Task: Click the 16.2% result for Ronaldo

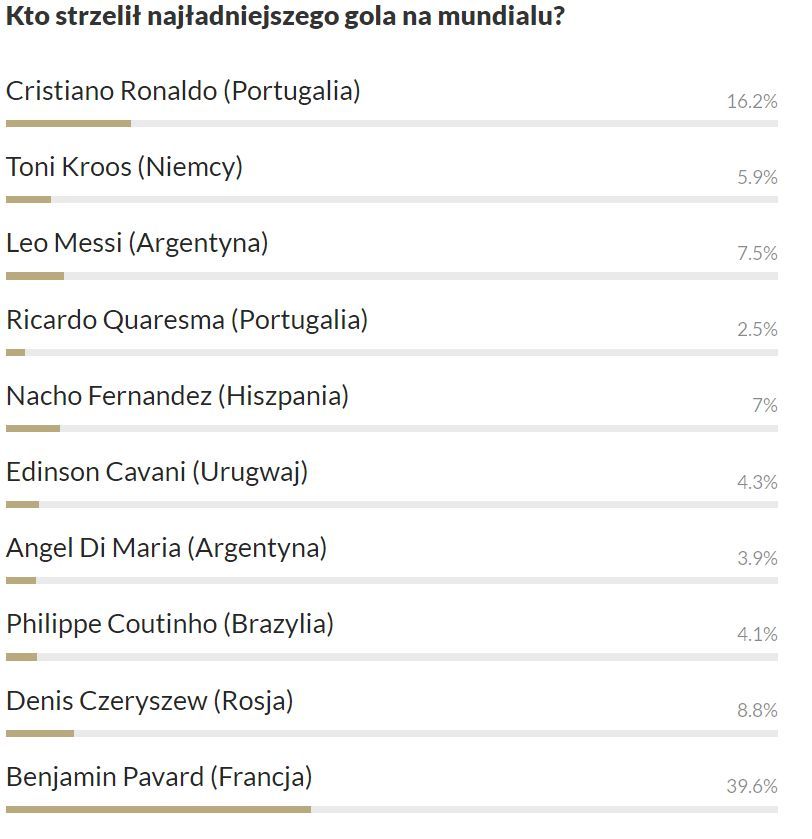Action: point(752,101)
